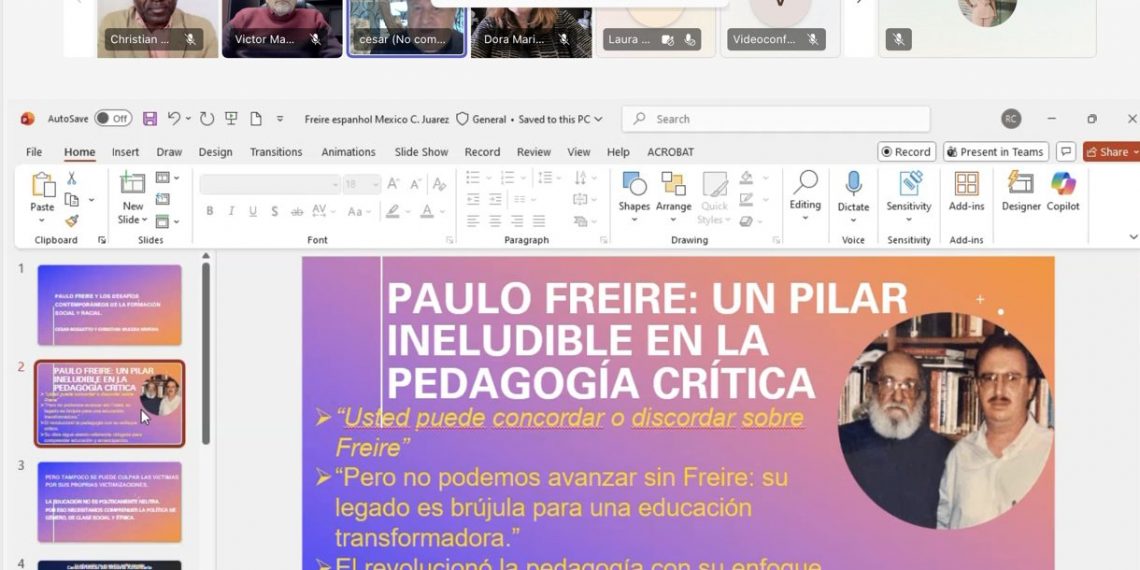Screen dimensions: 1140x570
Task: Switch to the Slide Show tab
Action: pos(421,152)
